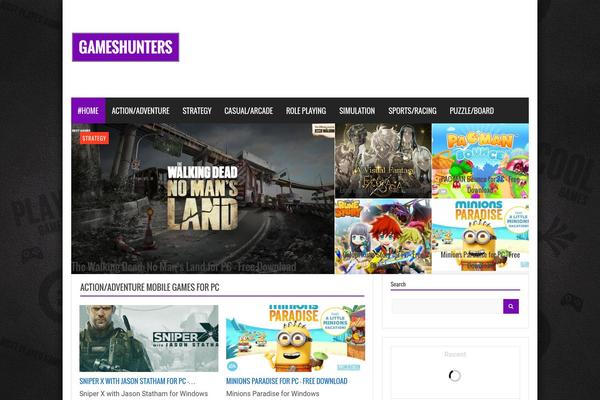Go to the Puzzle/Board category

tap(471, 111)
